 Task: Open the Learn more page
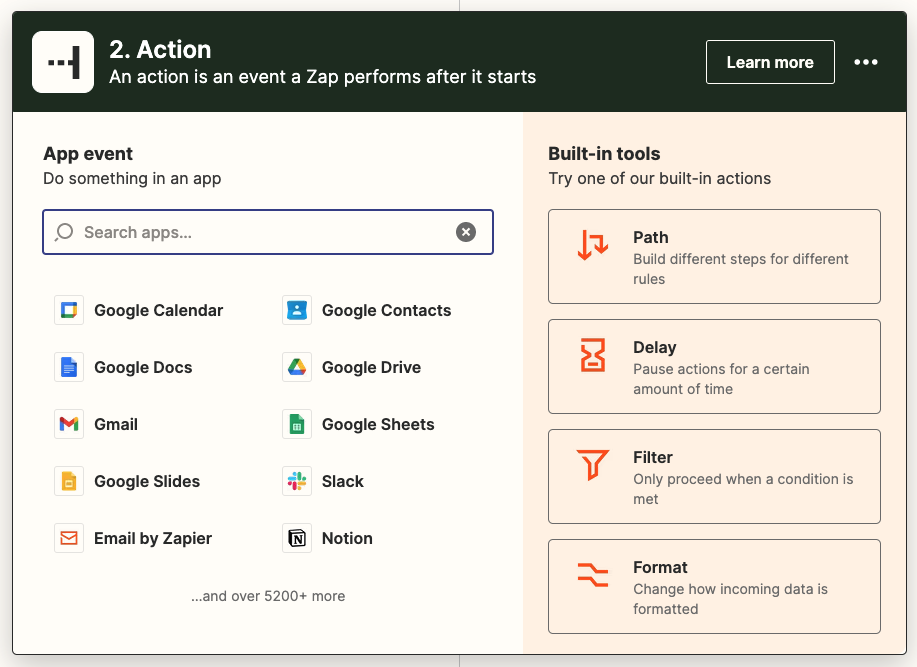click(770, 61)
